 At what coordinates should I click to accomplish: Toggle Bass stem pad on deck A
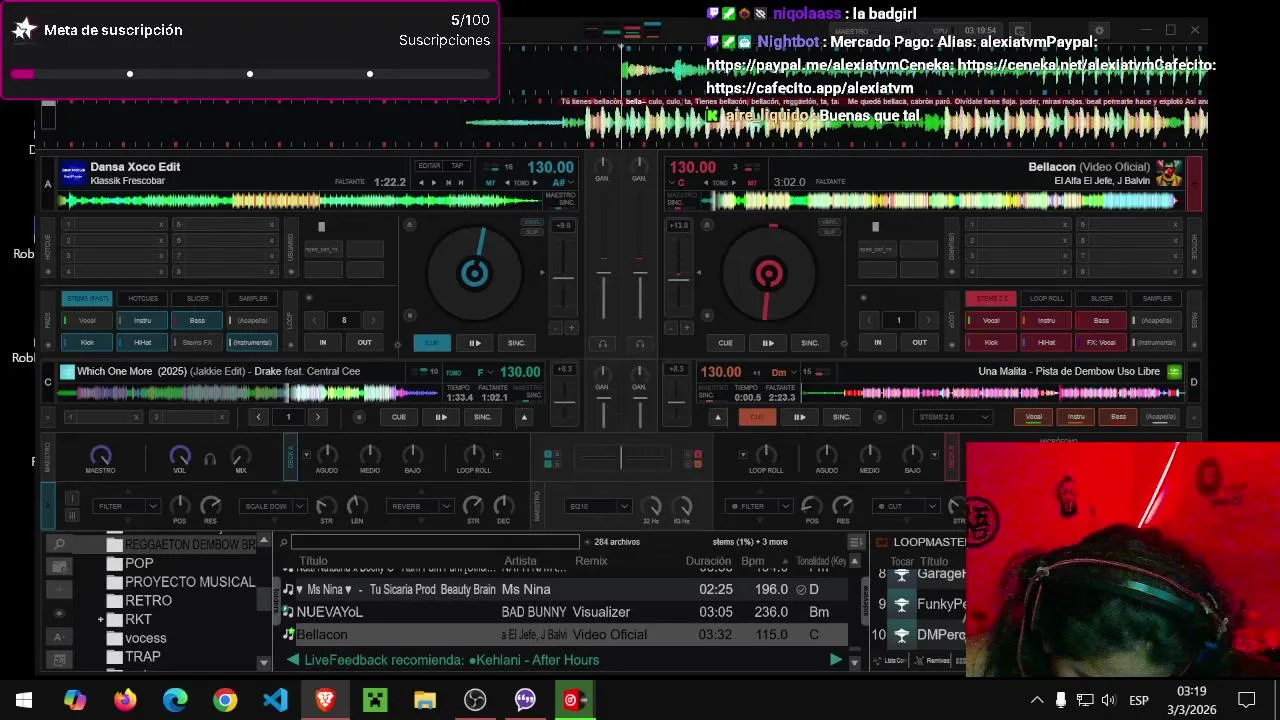[x=198, y=320]
